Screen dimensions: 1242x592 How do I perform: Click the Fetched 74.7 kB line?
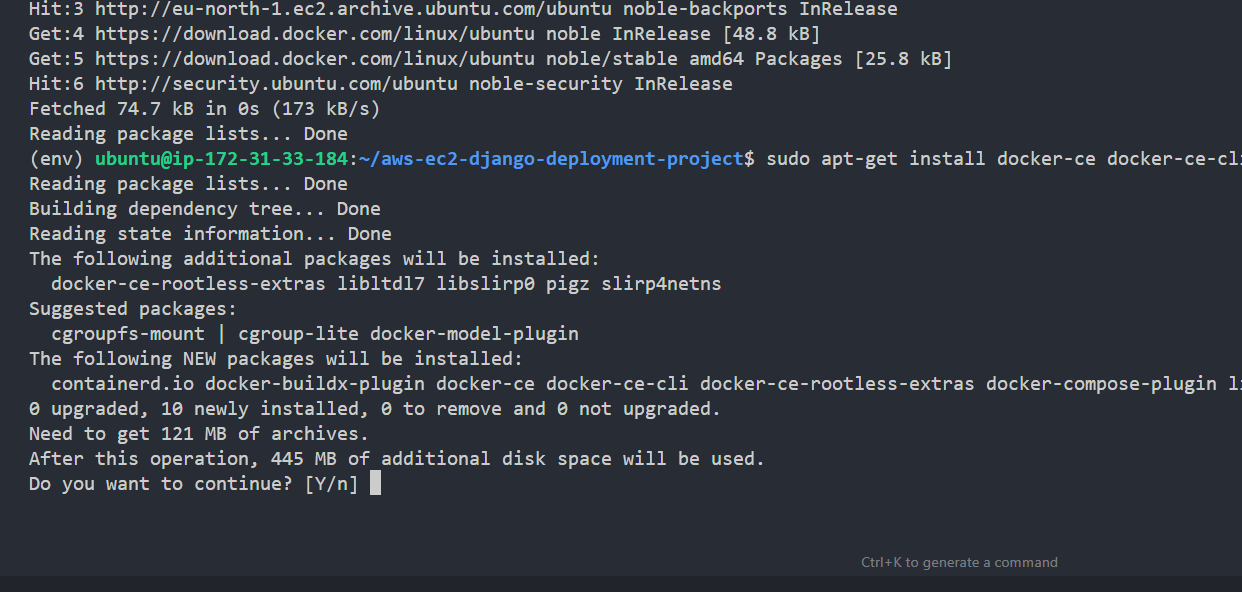point(204,109)
